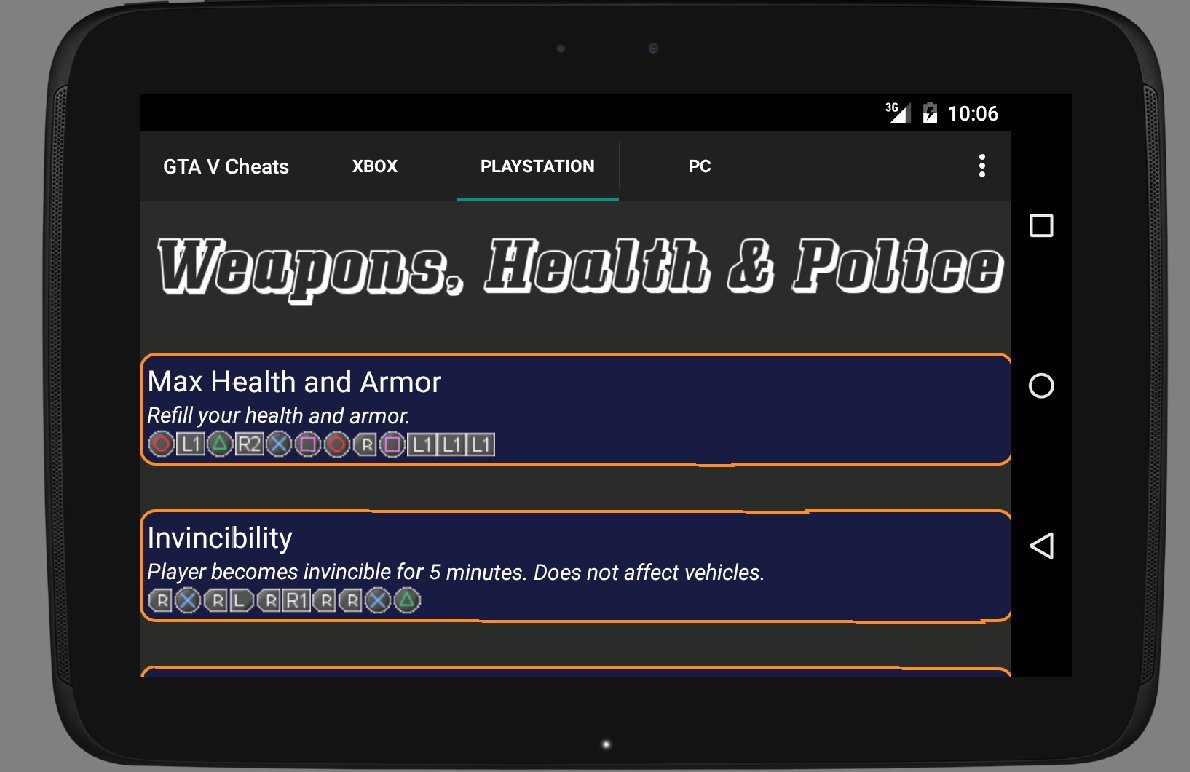Tap the green triangle in Max Health code
Image resolution: width=1190 pixels, height=772 pixels.
tap(219, 444)
